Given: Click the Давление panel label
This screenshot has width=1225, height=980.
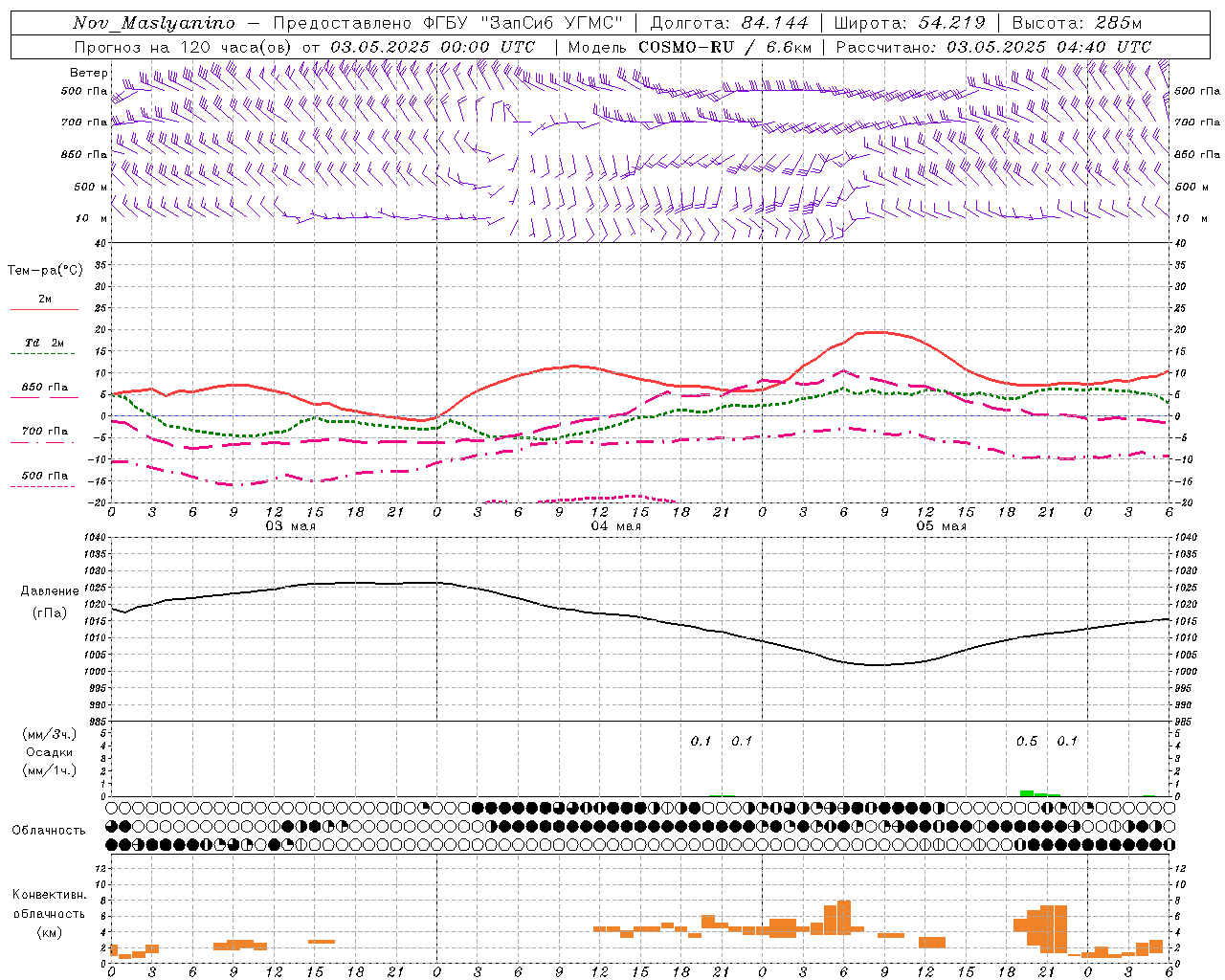Looking at the screenshot, I should 50,591.
